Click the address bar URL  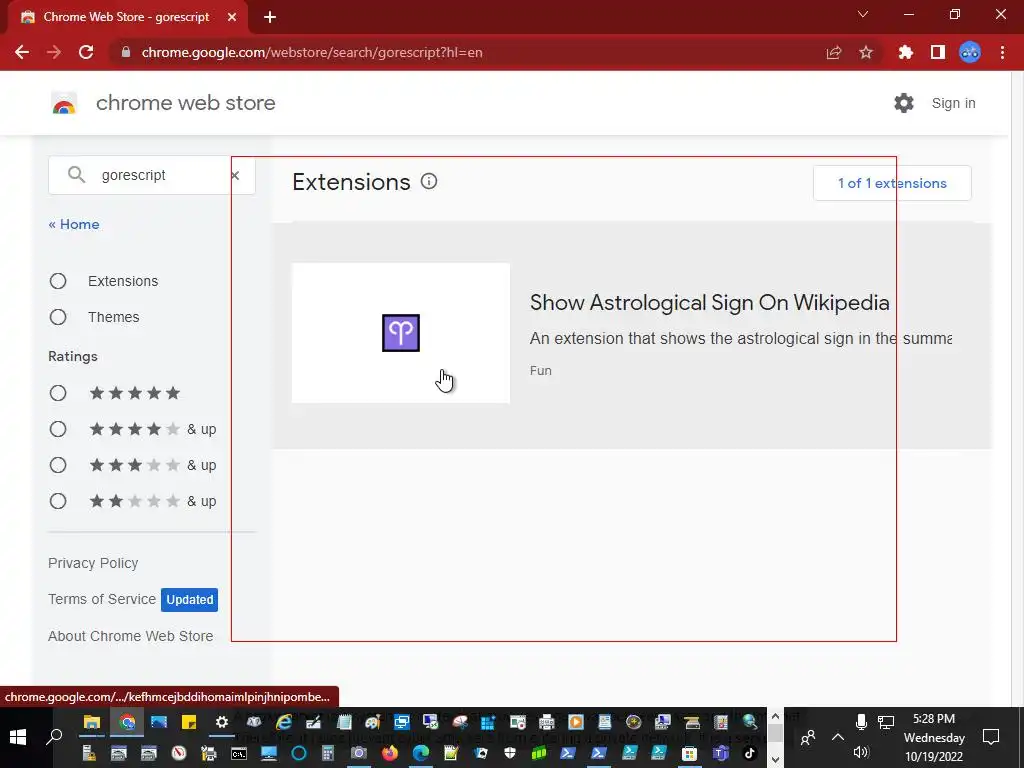312,52
